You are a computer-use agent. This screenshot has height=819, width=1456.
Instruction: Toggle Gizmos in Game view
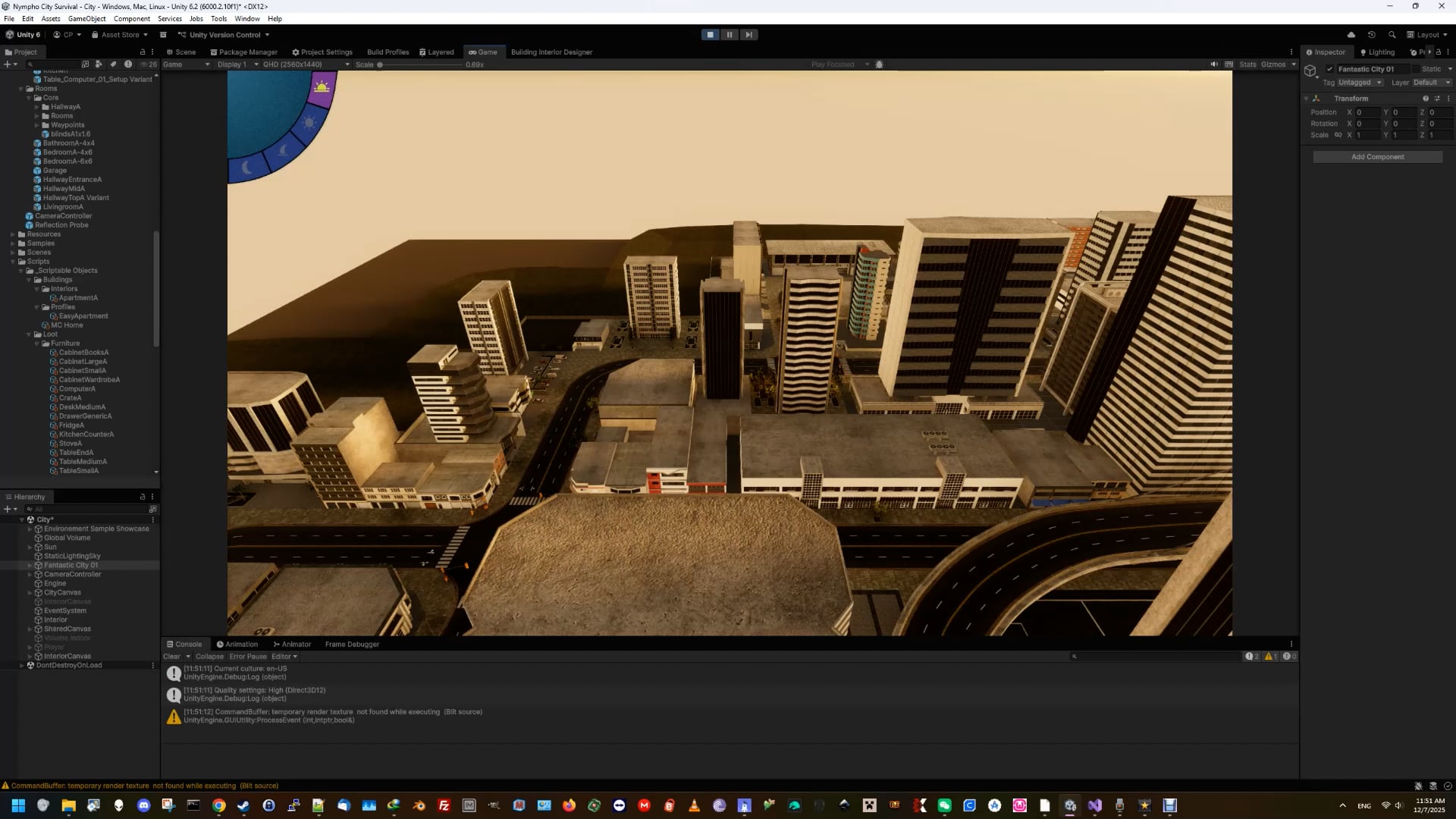click(1273, 64)
